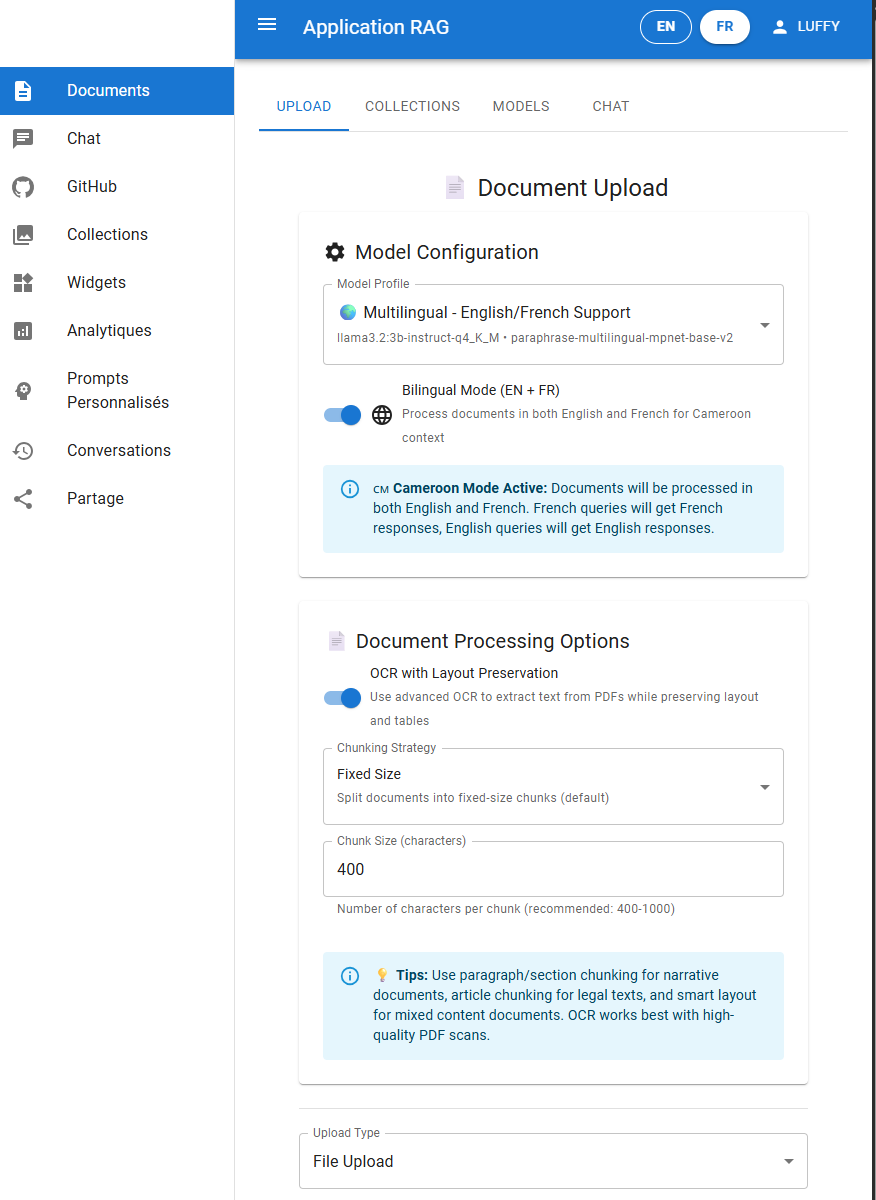The image size is (876, 1200).
Task: Switch language to FR
Action: [x=725, y=27]
